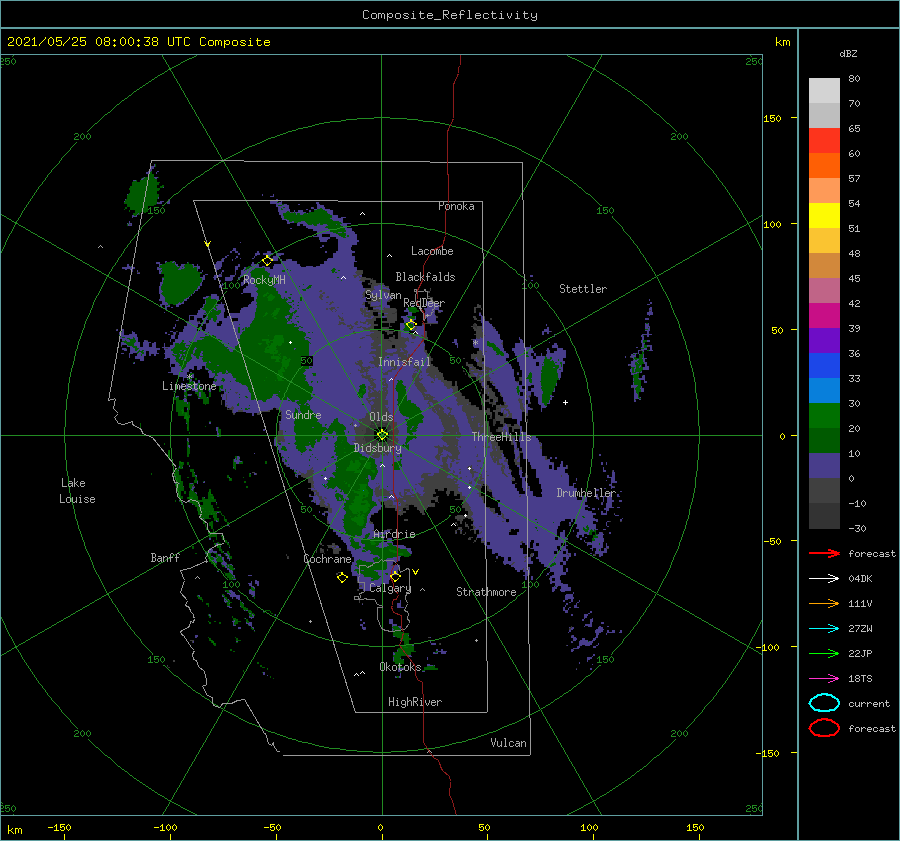The height and width of the screenshot is (841, 900).
Task: Click the yellow diamond marker near Cochrane
Action: pos(342,578)
